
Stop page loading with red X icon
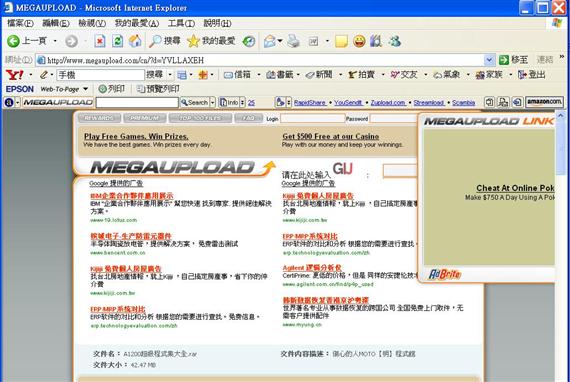100,41
